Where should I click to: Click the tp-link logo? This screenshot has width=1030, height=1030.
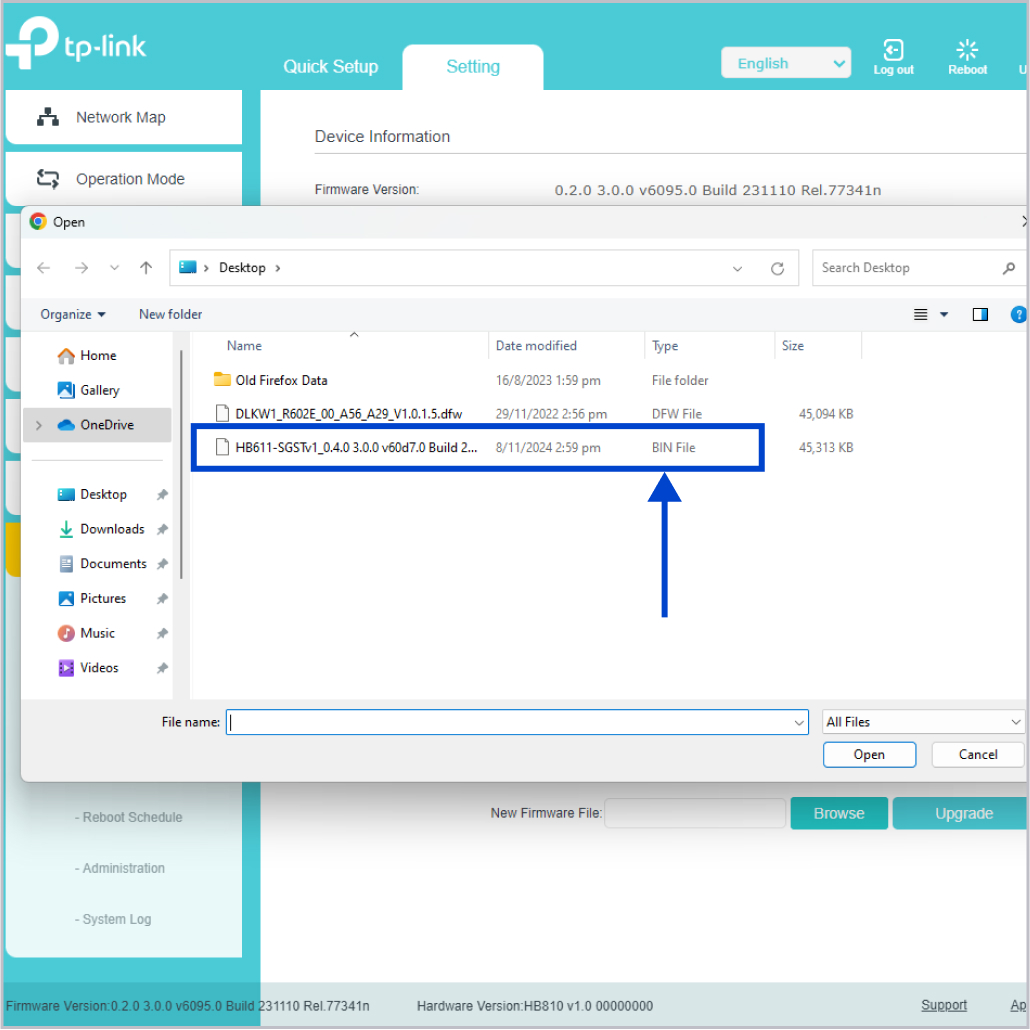(76, 43)
